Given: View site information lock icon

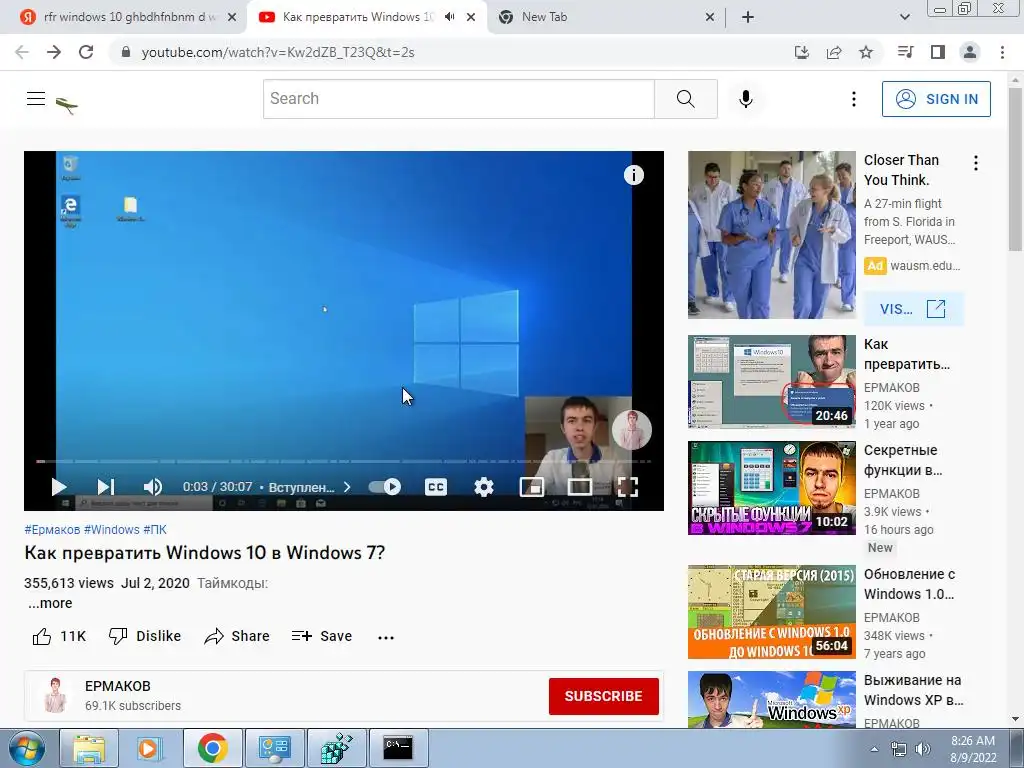Looking at the screenshot, I should (126, 52).
